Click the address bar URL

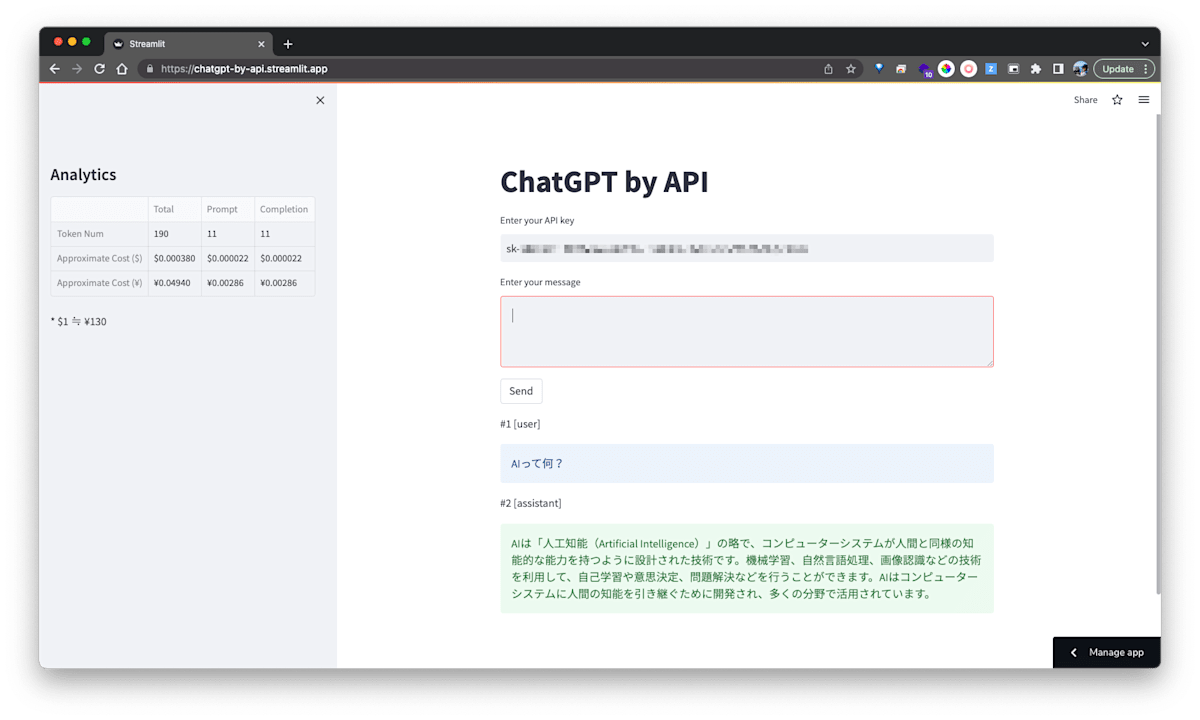tap(244, 69)
